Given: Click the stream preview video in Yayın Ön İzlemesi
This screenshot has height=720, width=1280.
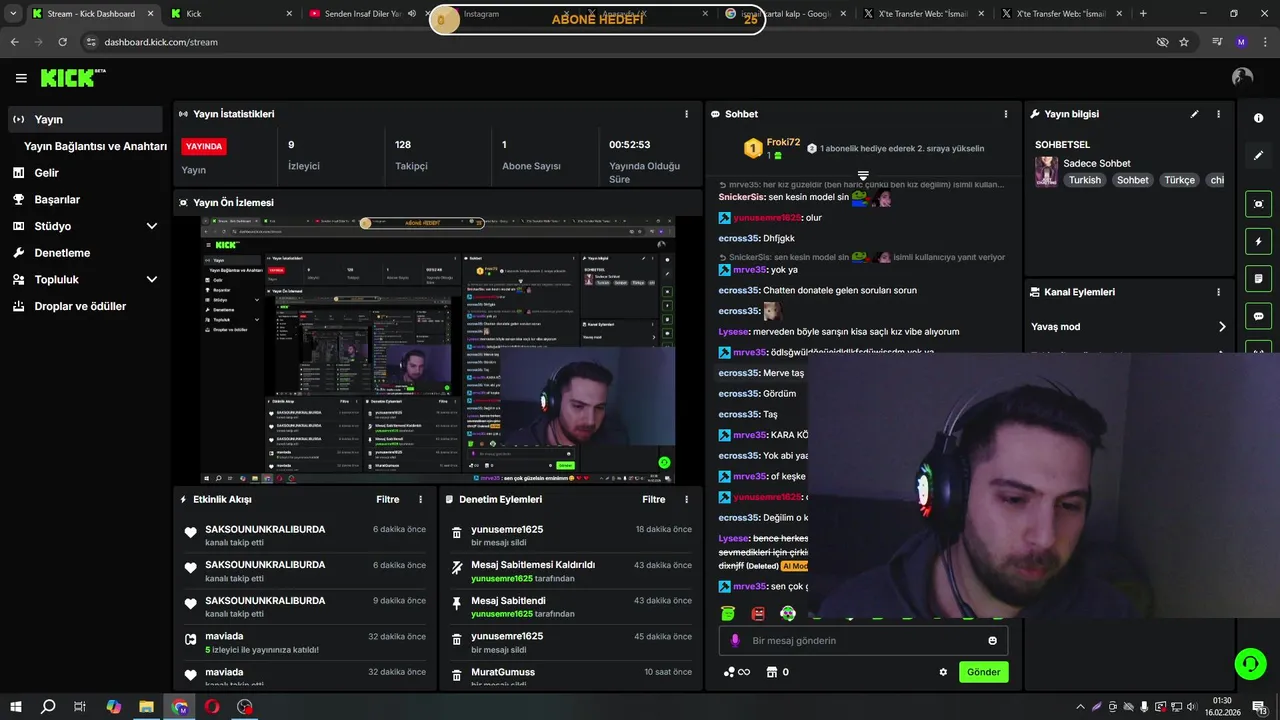Looking at the screenshot, I should point(438,350).
